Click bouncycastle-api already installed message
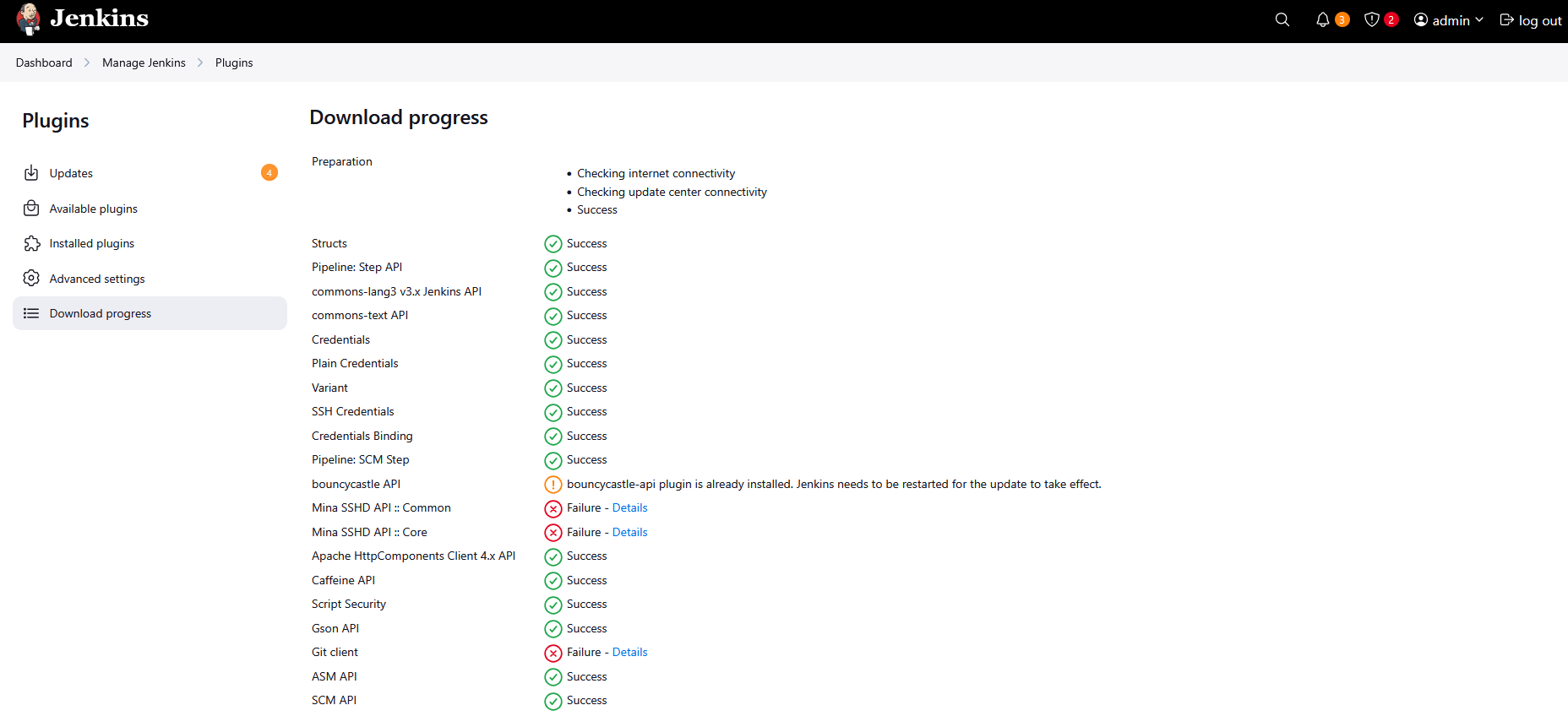 834,484
